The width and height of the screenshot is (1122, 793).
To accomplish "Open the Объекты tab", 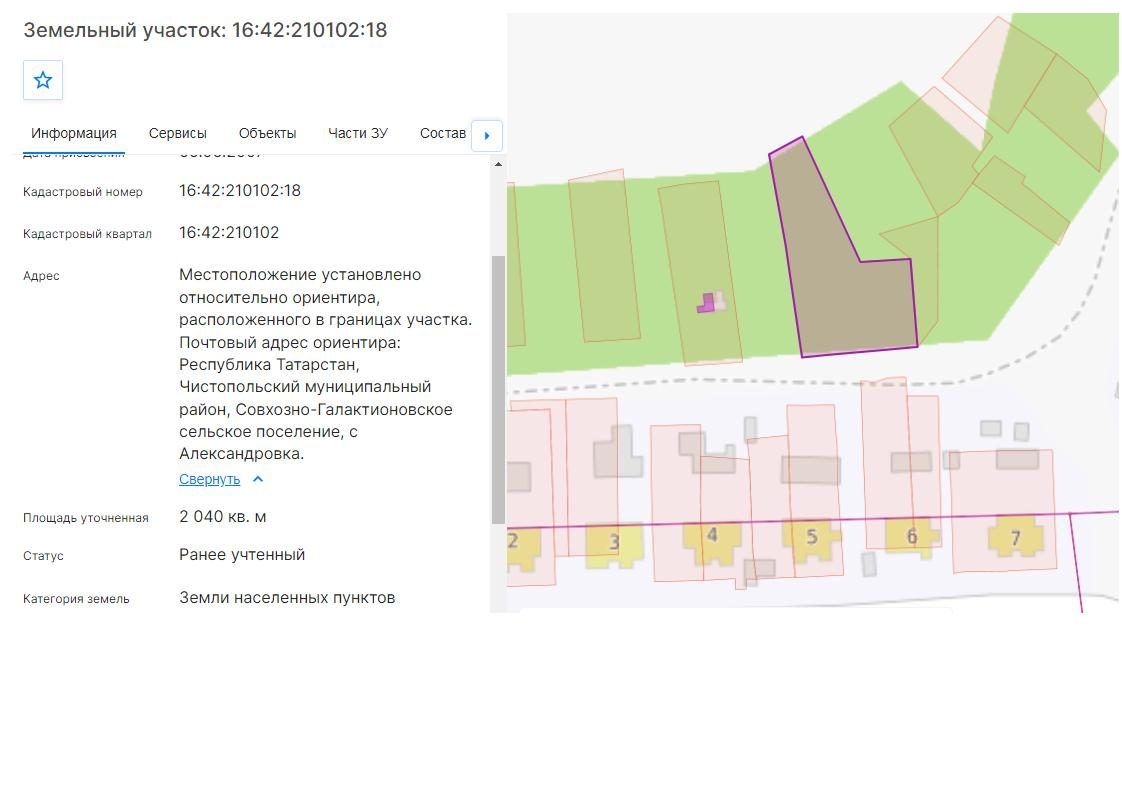I will [x=268, y=133].
